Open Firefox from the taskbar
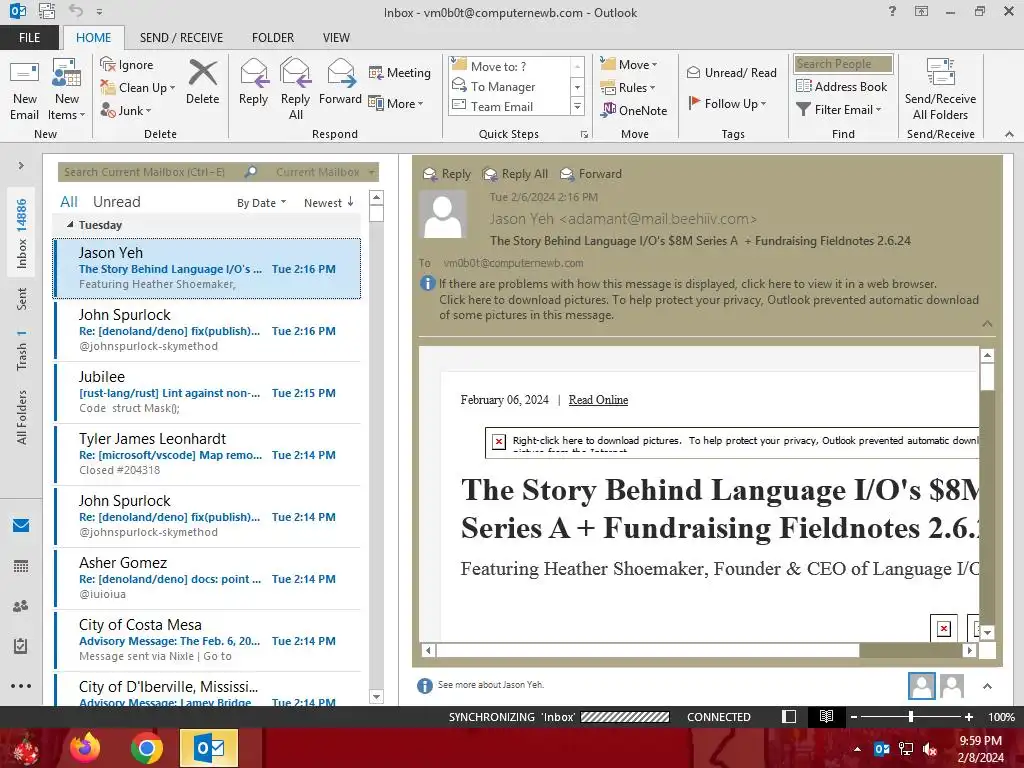 (86, 748)
